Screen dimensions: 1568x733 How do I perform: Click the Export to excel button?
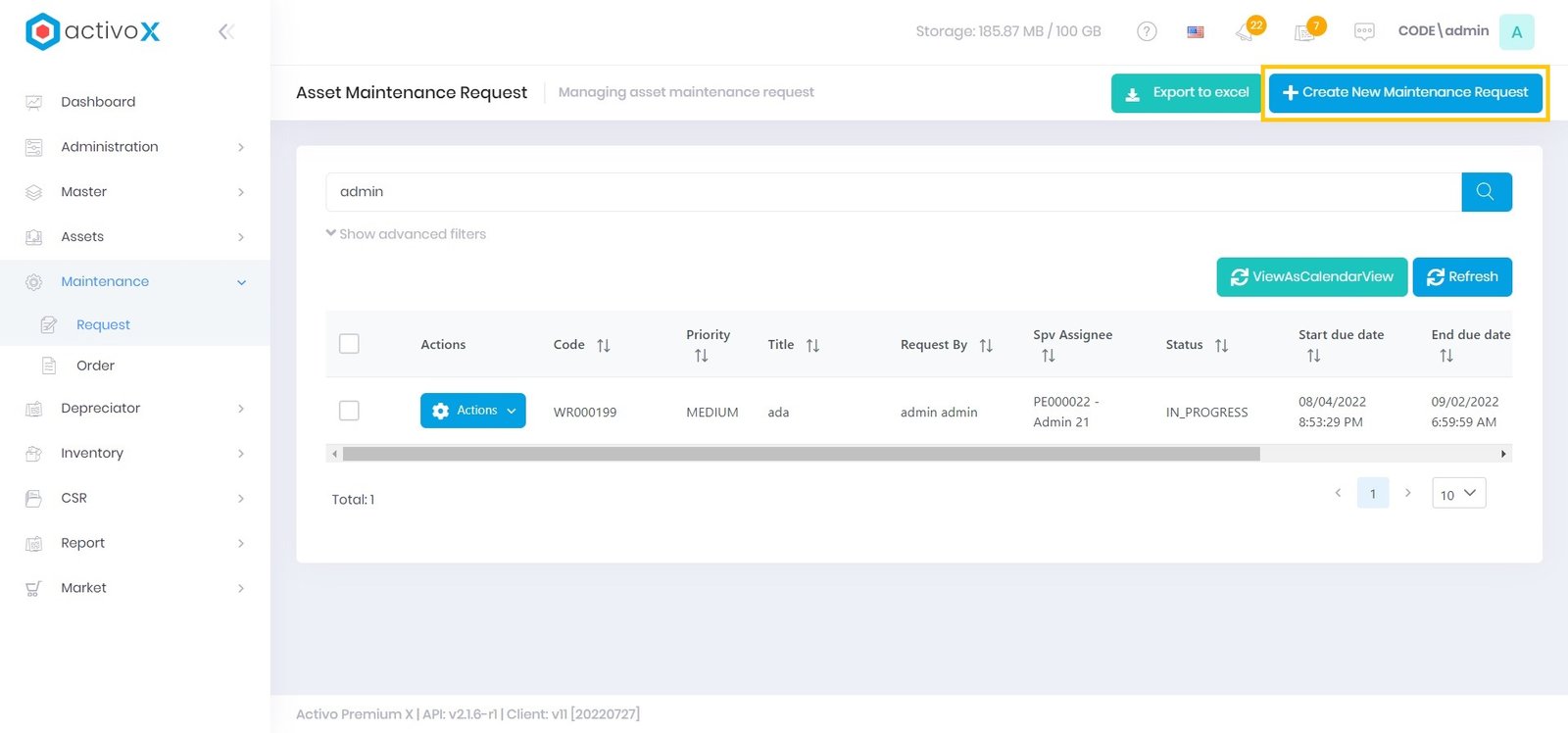(x=1187, y=93)
